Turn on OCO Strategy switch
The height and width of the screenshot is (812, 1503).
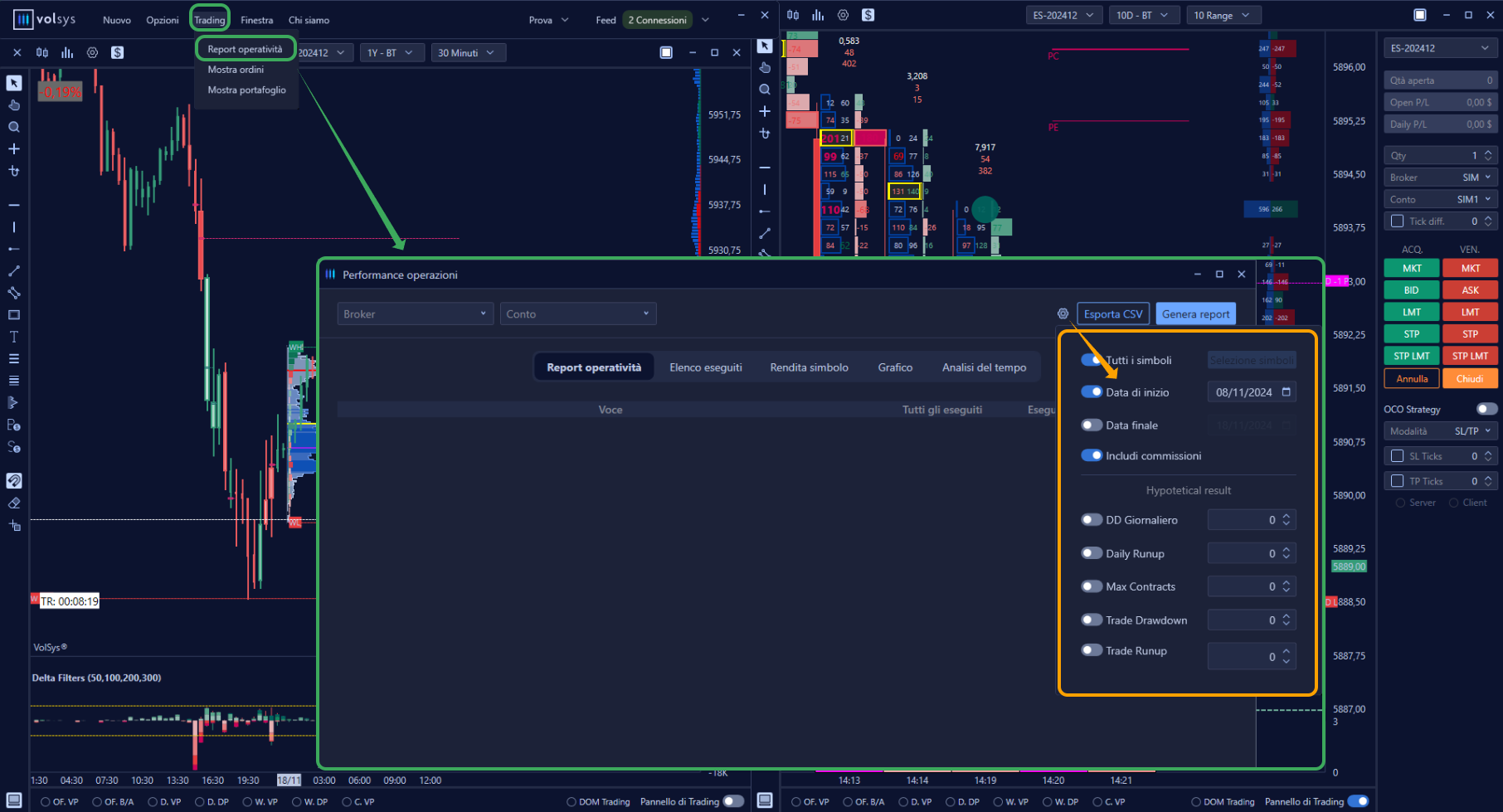coord(1486,409)
